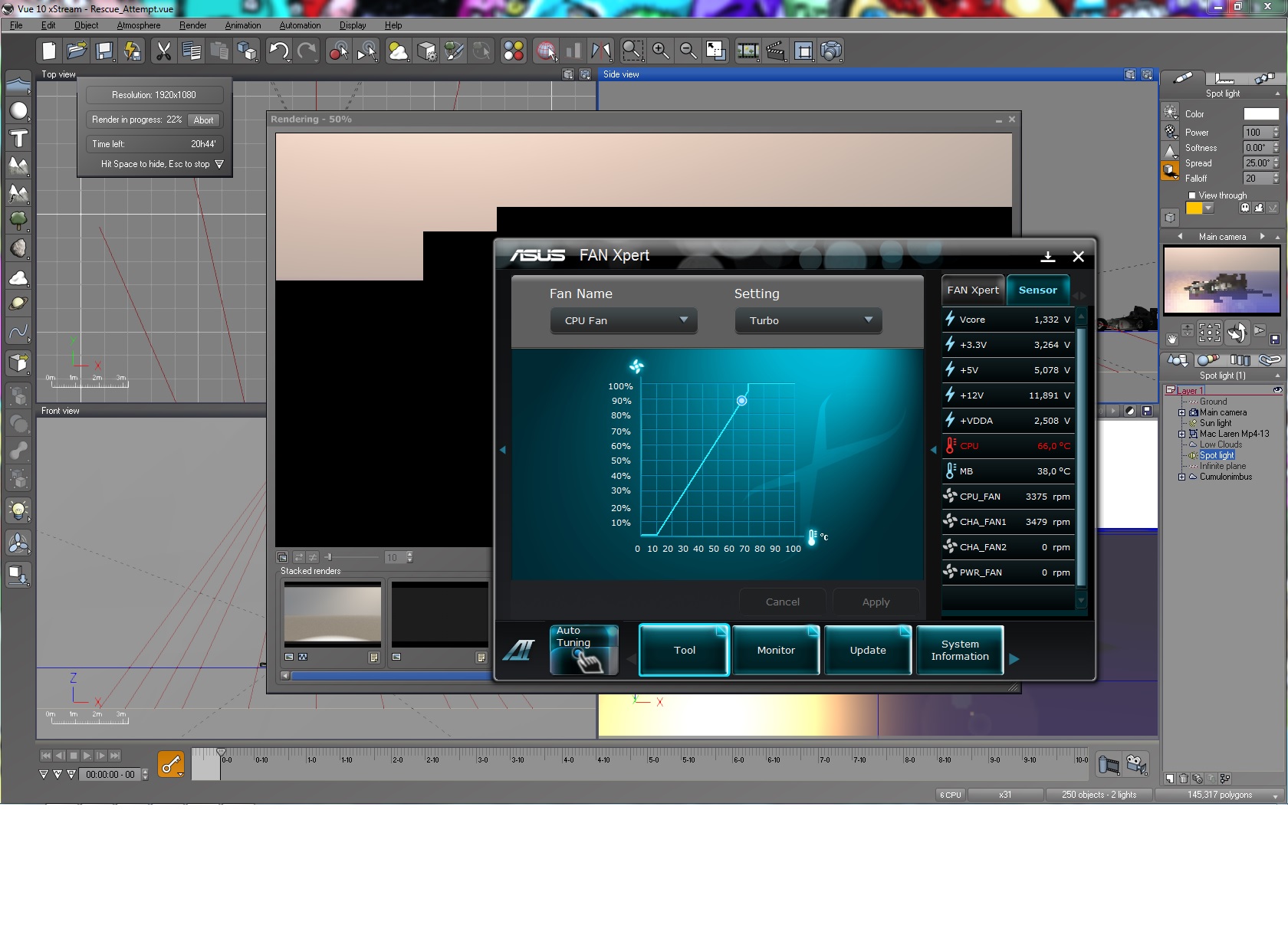This screenshot has width=1288, height=938.
Task: Click the Cut scissors icon in toolbar
Action: pyautogui.click(x=163, y=51)
